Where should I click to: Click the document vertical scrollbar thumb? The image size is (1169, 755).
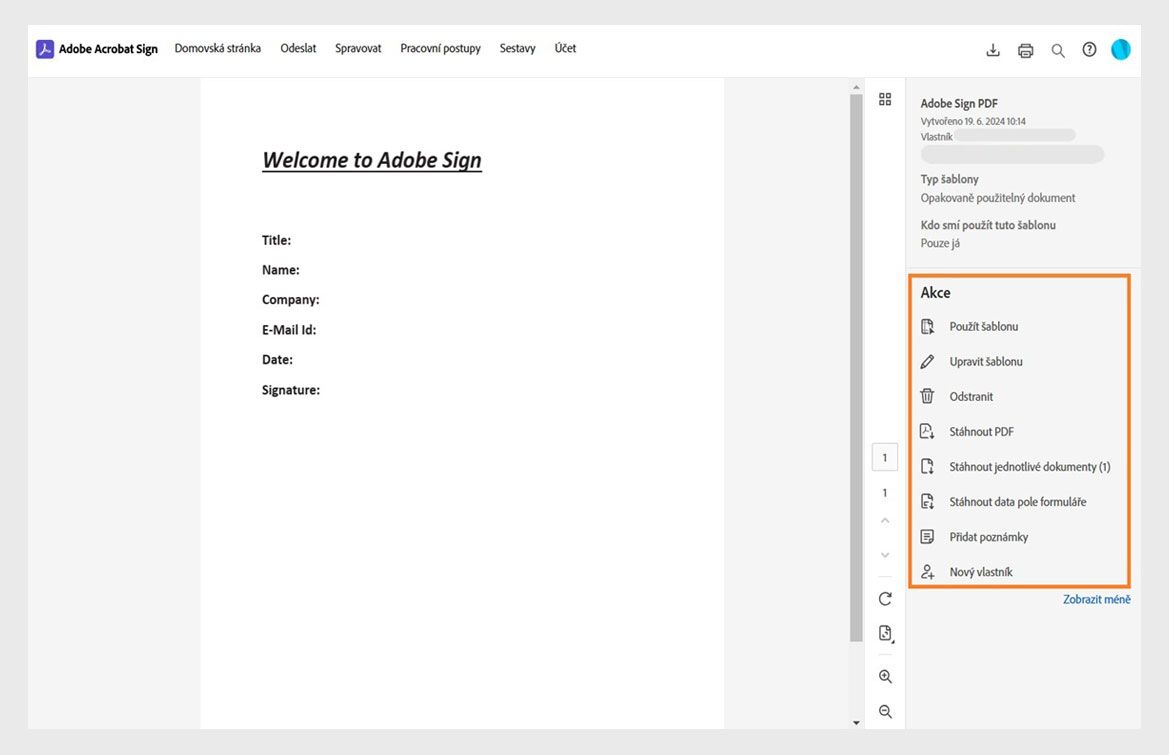pos(856,367)
